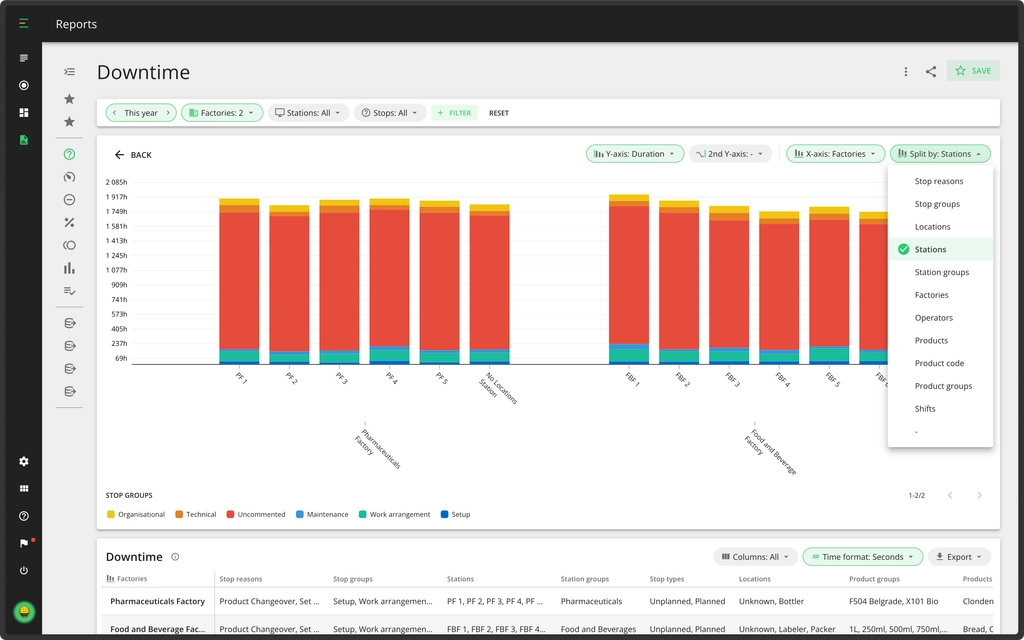Select the percent report icon
This screenshot has height=640, width=1024.
pyautogui.click(x=69, y=223)
